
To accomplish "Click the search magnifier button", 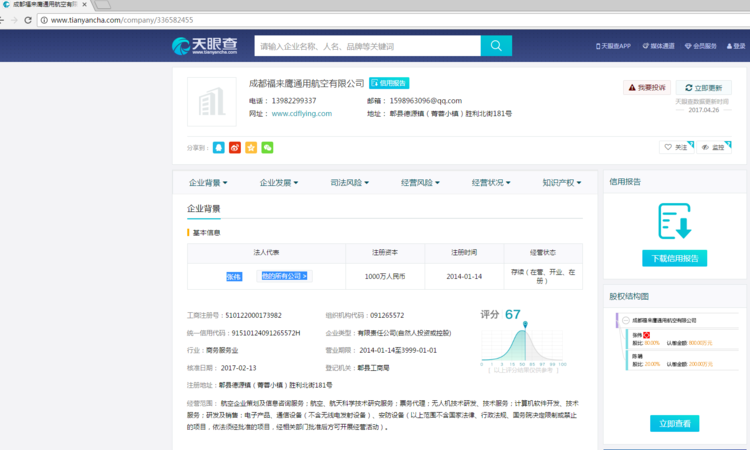I will click(496, 46).
